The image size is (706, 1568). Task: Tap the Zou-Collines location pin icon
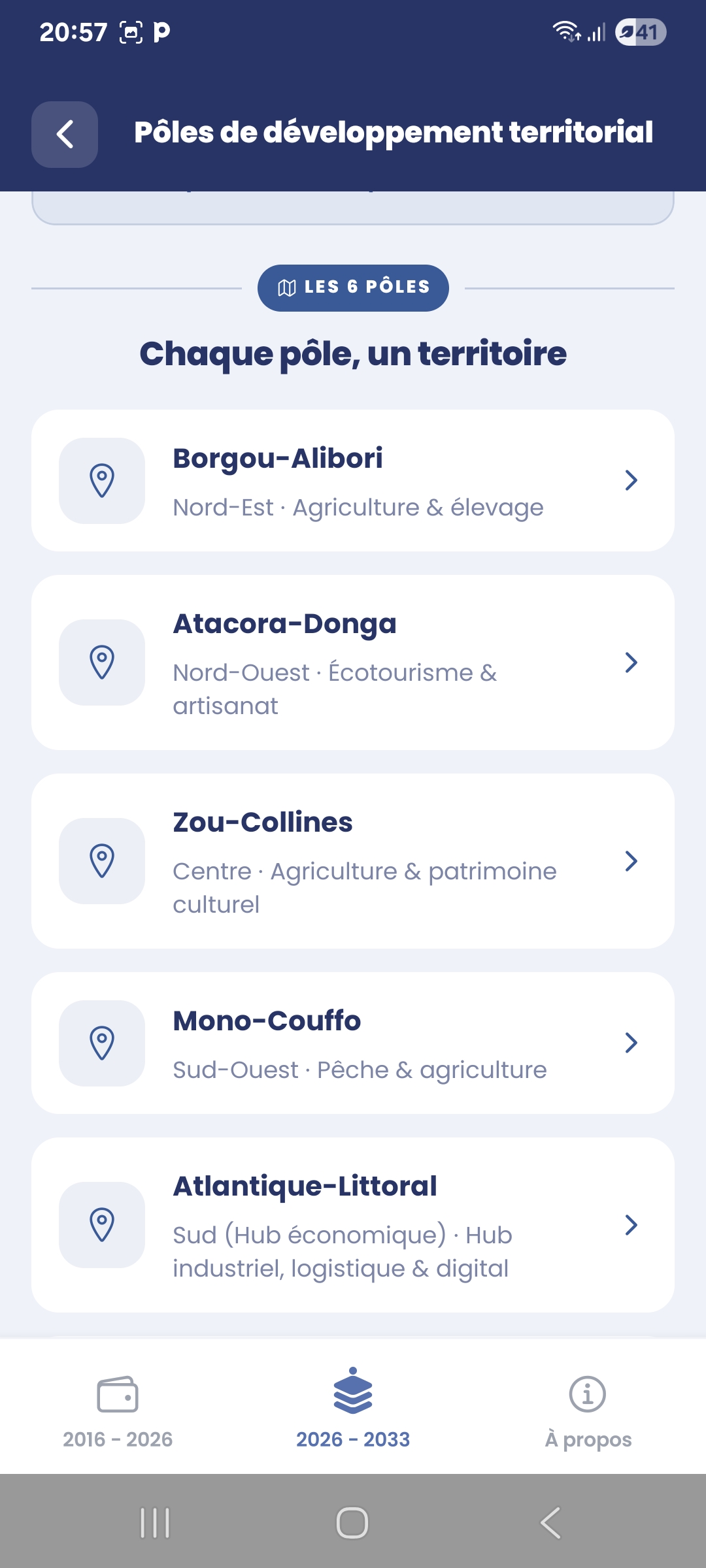click(102, 861)
